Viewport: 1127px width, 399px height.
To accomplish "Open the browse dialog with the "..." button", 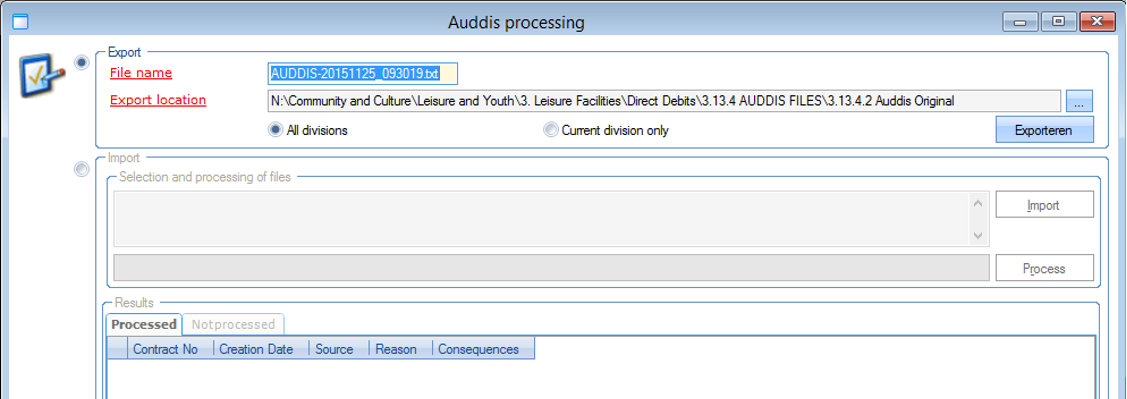I will (x=1080, y=101).
